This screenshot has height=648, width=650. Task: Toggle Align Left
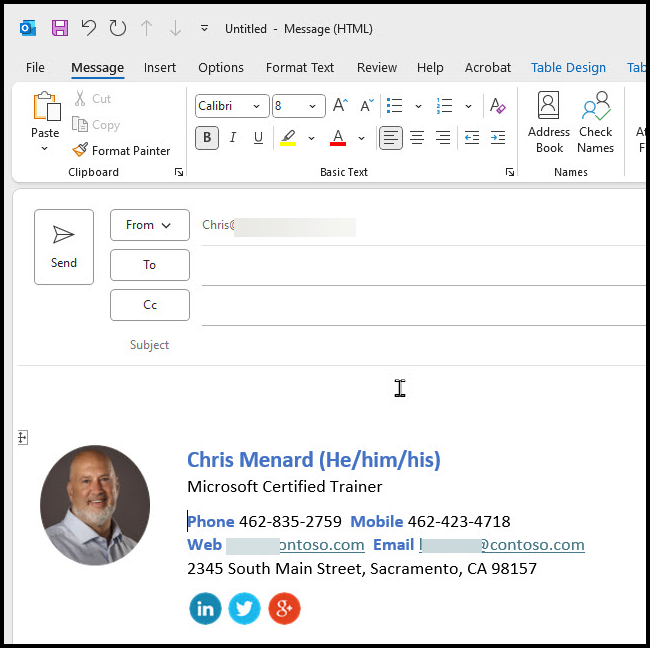click(391, 138)
